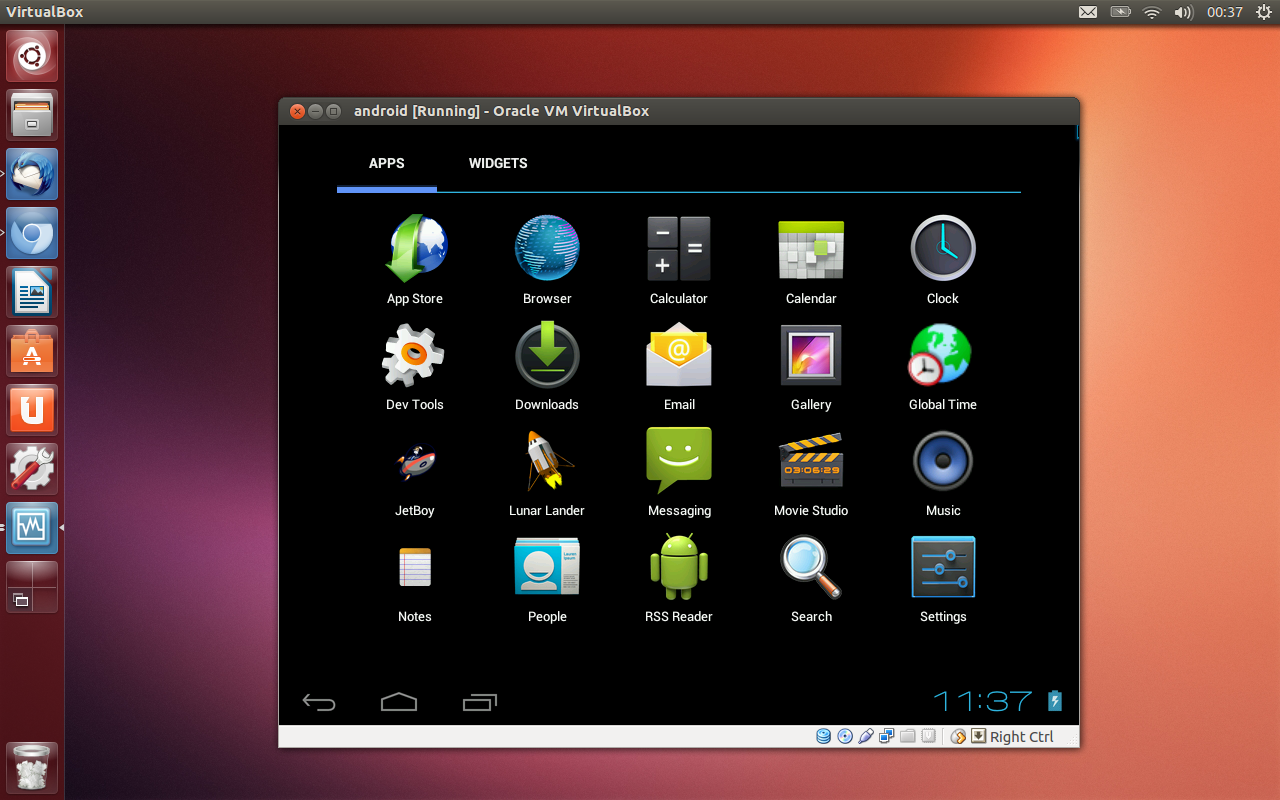
Task: Click the VirtualBox CPU virtualization status icon
Action: tap(929, 737)
